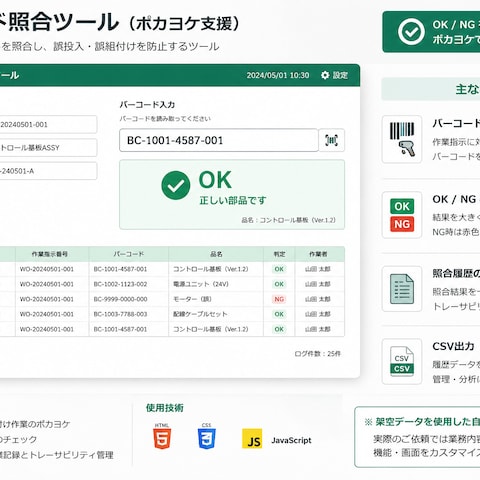
Task: Click the CSV出力 feature title
Action: (x=453, y=346)
